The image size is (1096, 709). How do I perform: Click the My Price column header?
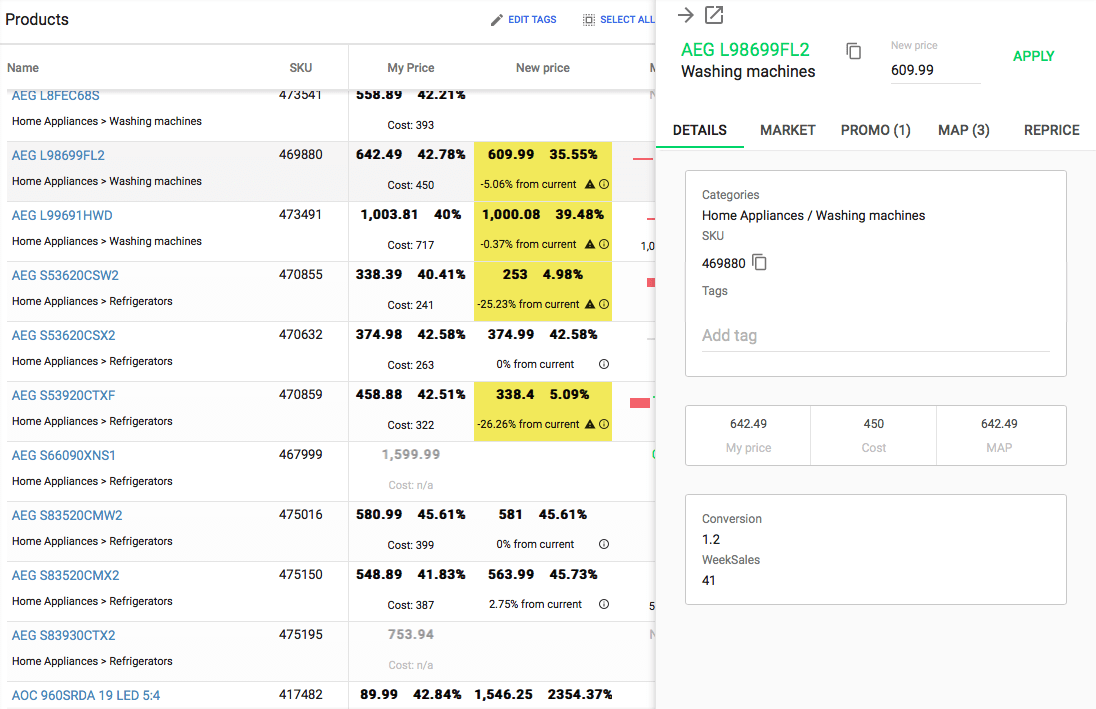tap(411, 68)
